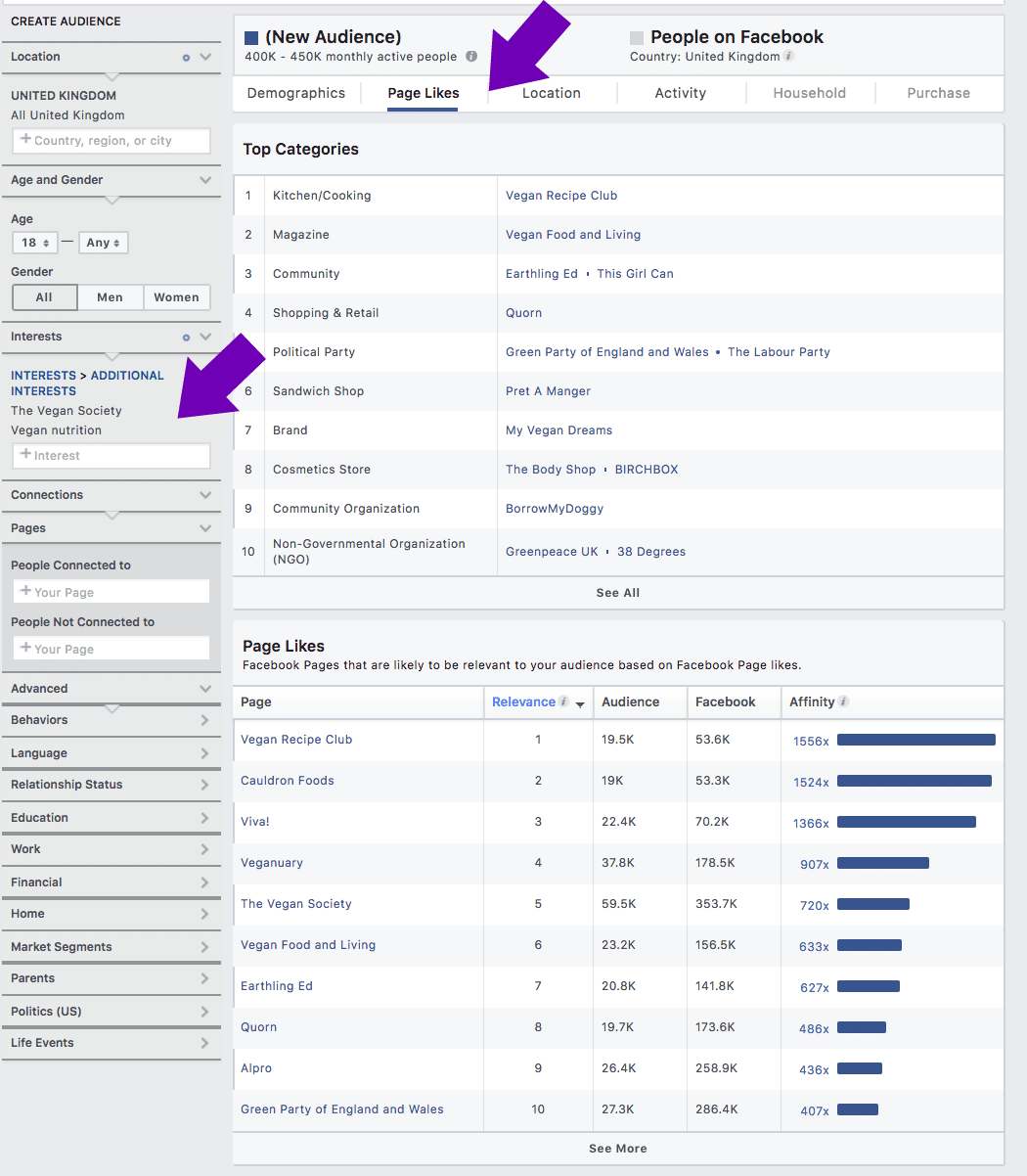Open the Household tab
1027x1176 pixels.
click(x=810, y=93)
